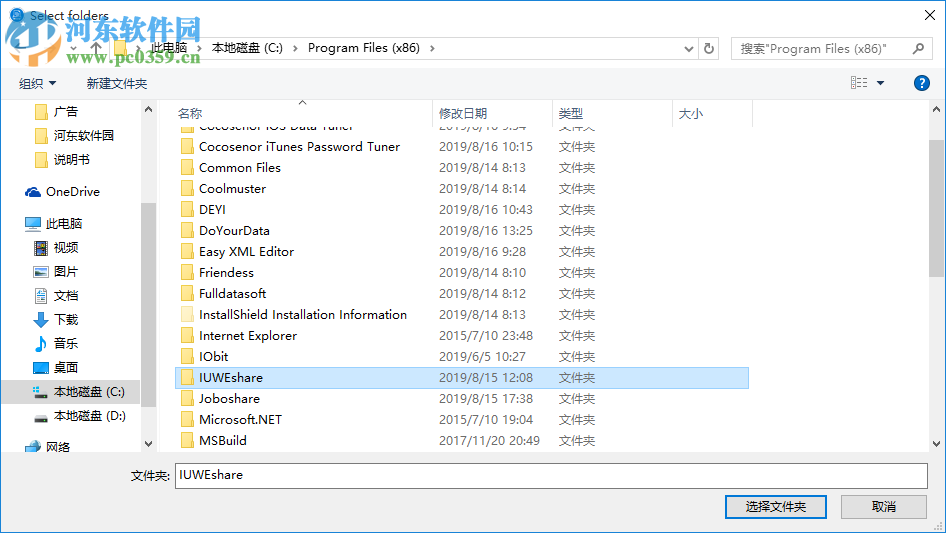Click the 音乐 music note icon
This screenshot has width=946, height=533.
(x=40, y=343)
